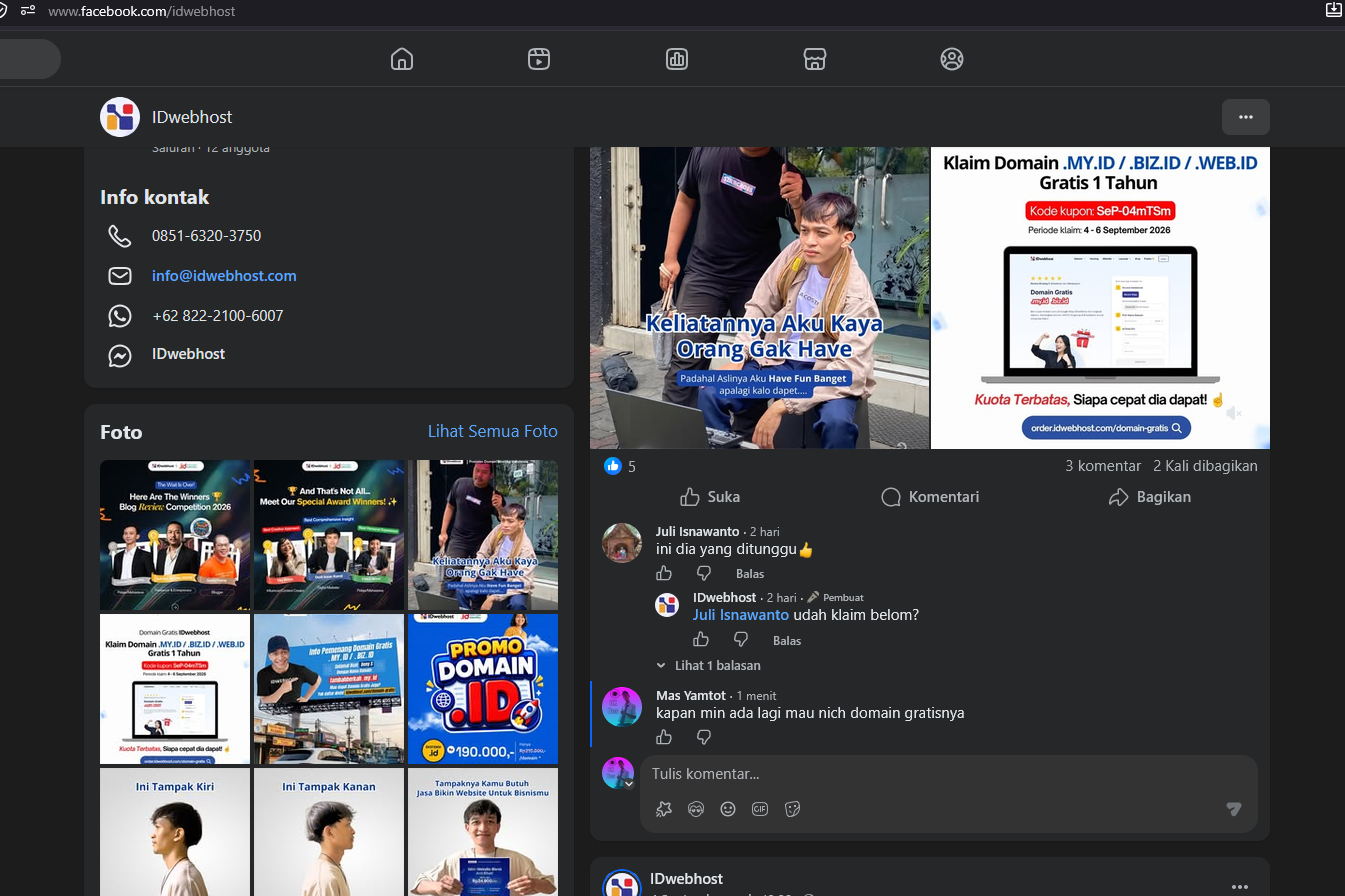This screenshot has width=1345, height=896.
Task: Open Lihat Semua Foto link
Action: 493,432
